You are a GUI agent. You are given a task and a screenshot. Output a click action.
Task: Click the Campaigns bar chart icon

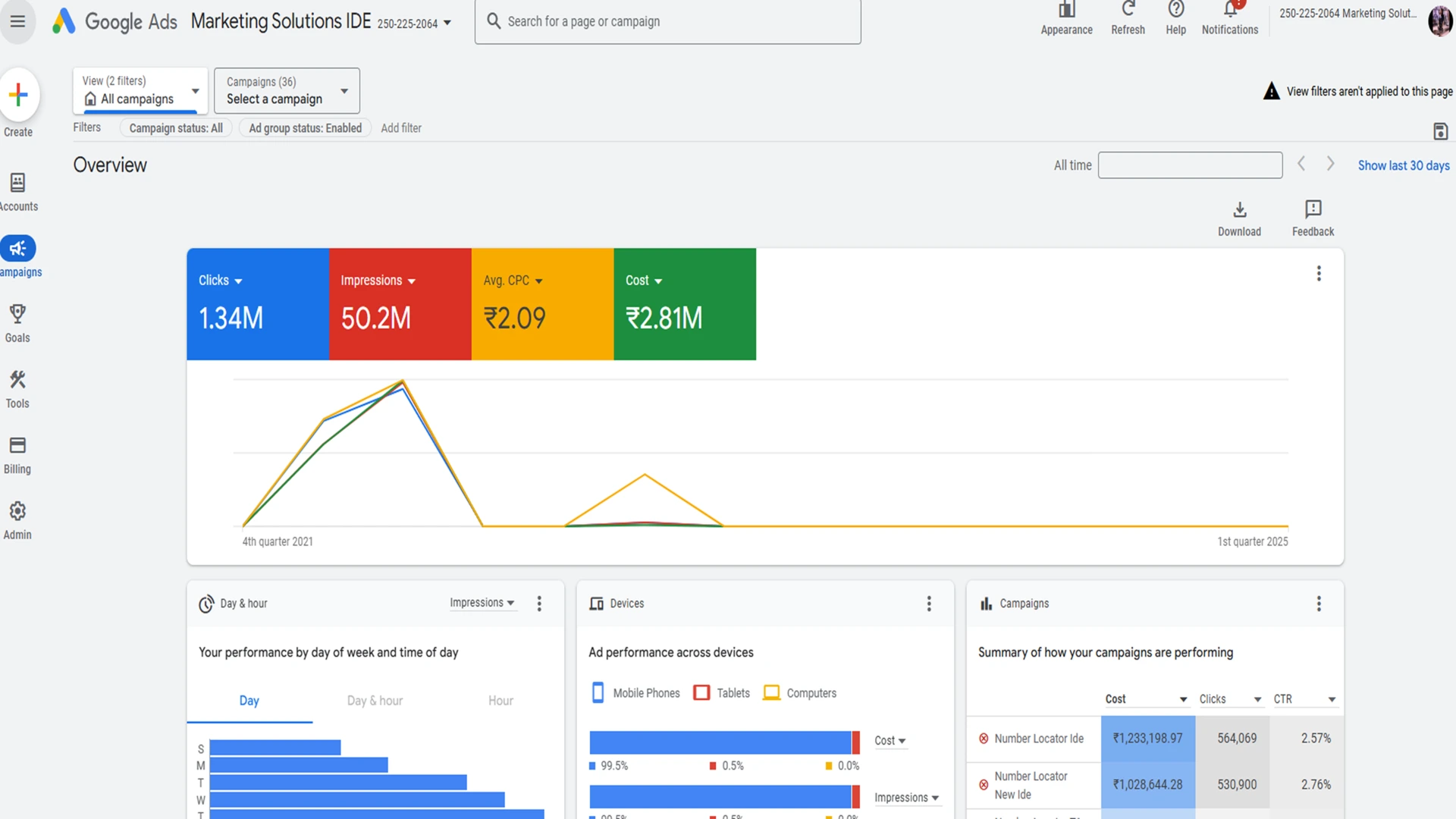[x=986, y=604]
